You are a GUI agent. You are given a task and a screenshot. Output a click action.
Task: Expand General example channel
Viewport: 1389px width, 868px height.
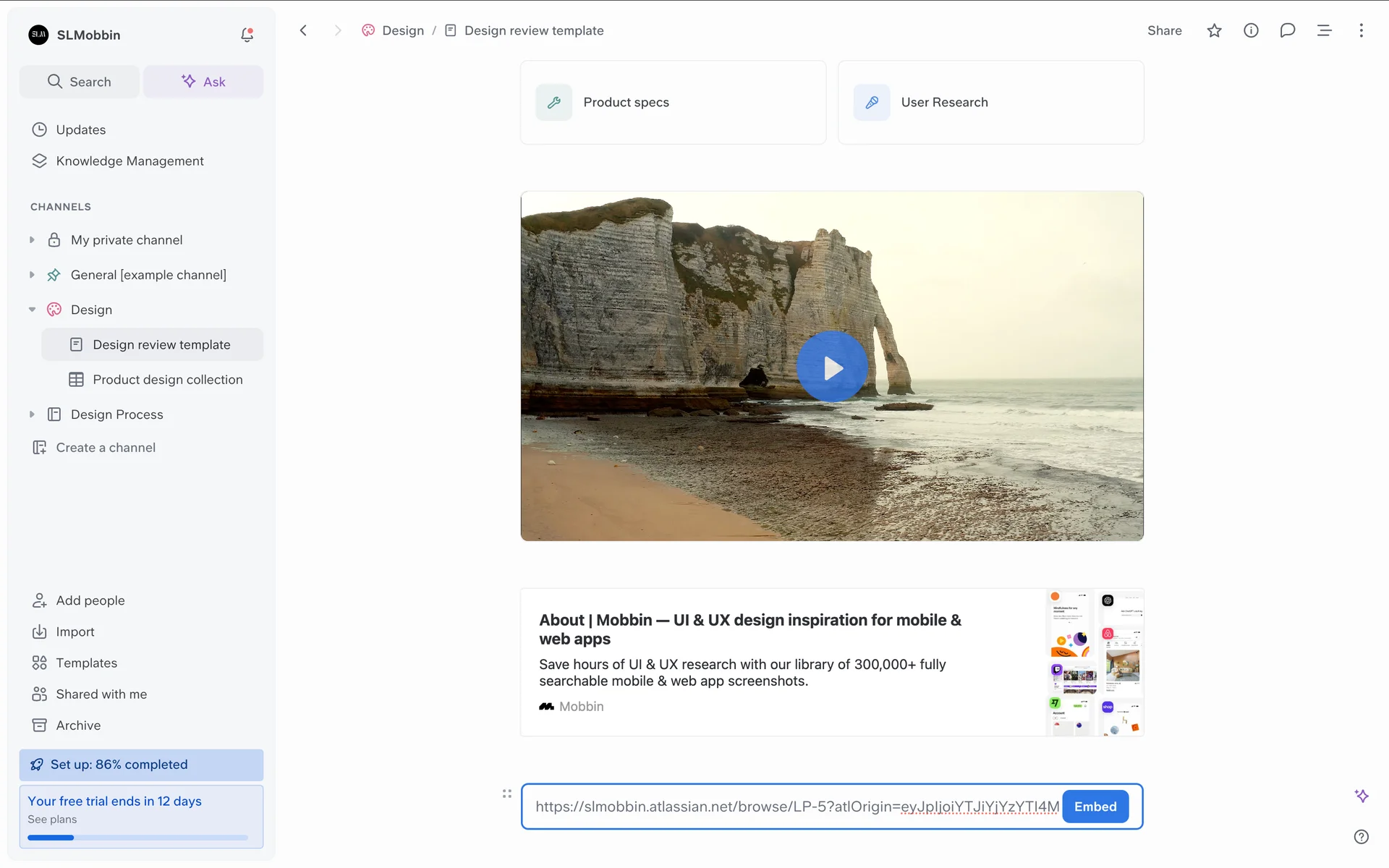32,275
